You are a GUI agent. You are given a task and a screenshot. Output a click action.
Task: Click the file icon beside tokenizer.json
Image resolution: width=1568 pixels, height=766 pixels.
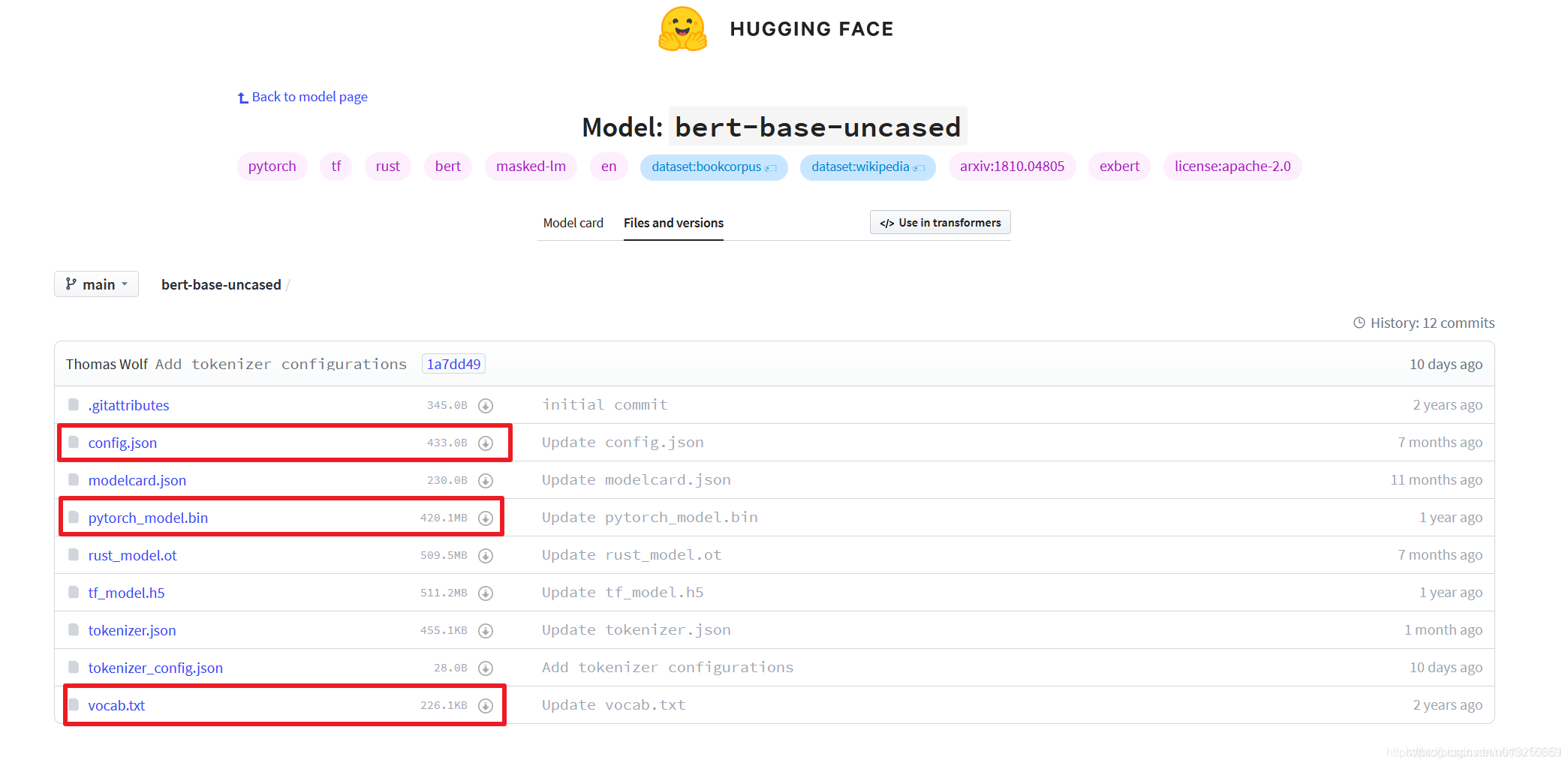pos(74,629)
